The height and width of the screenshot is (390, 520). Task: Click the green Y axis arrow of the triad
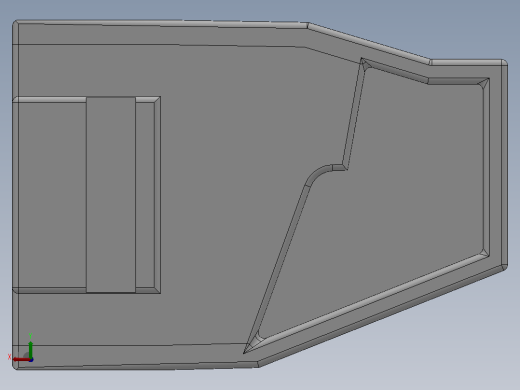click(x=30, y=349)
